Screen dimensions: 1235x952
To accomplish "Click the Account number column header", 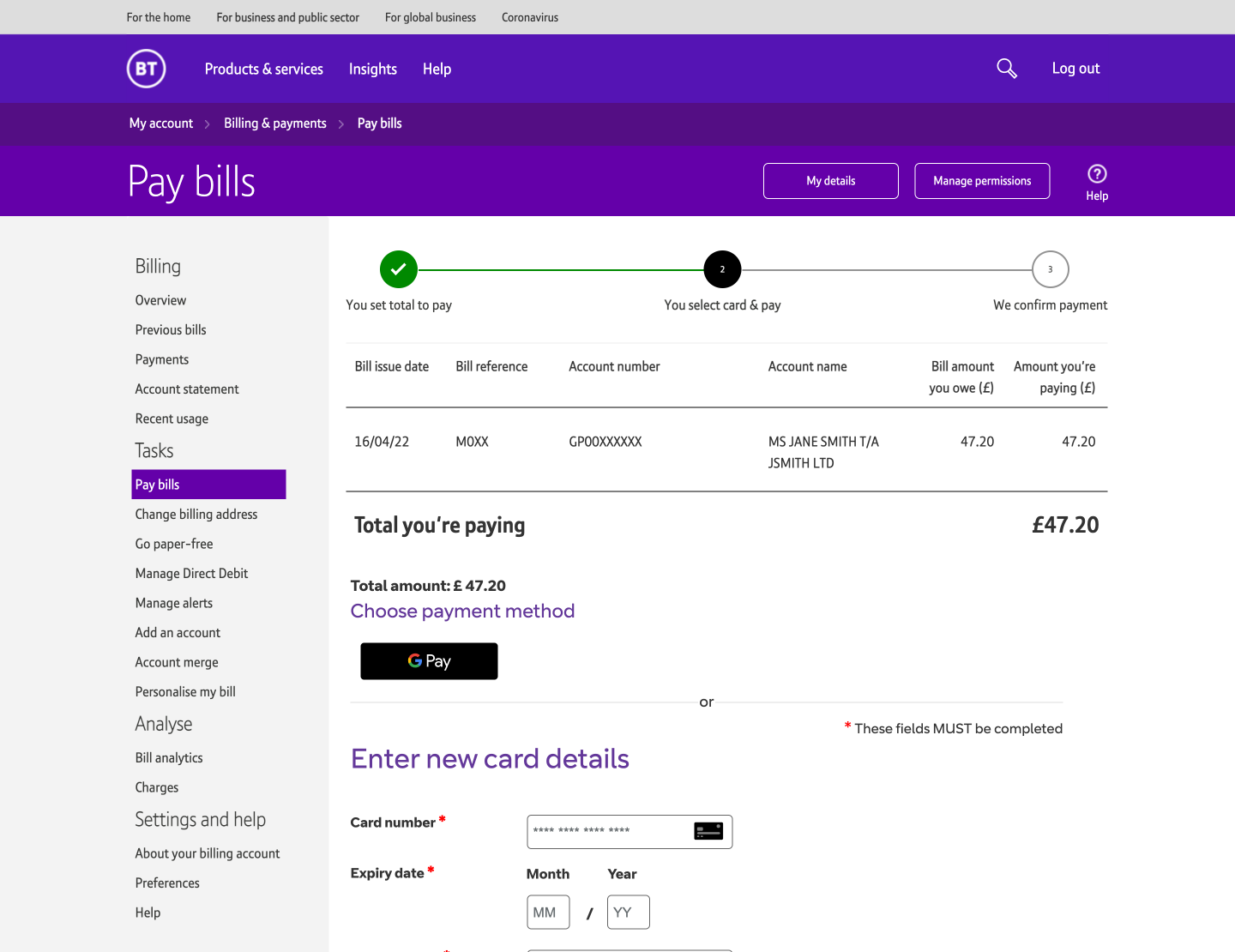I will click(x=614, y=367).
